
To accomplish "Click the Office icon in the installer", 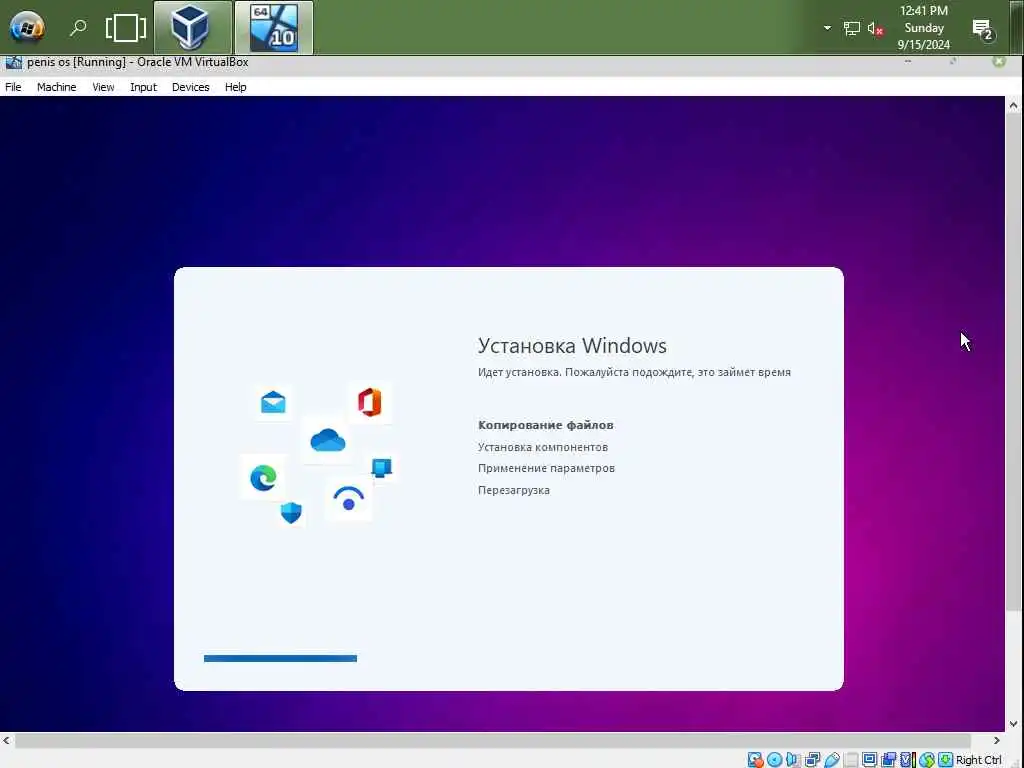I will (370, 402).
